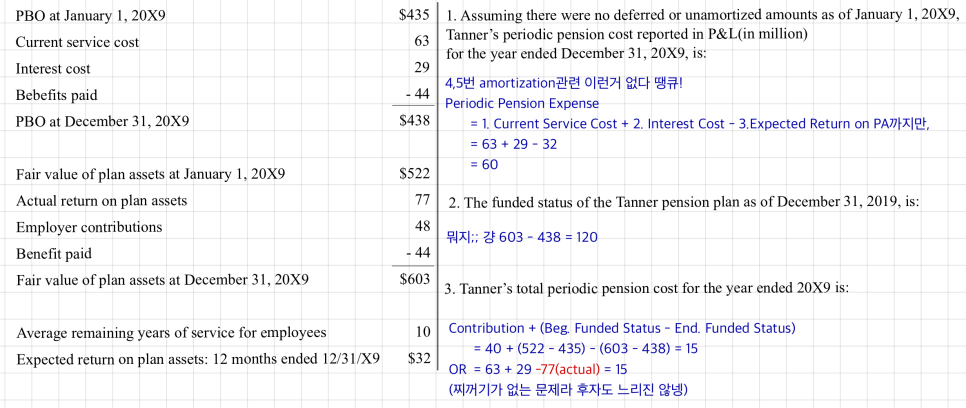Click the 'Current service cost' row label

click(x=77, y=42)
